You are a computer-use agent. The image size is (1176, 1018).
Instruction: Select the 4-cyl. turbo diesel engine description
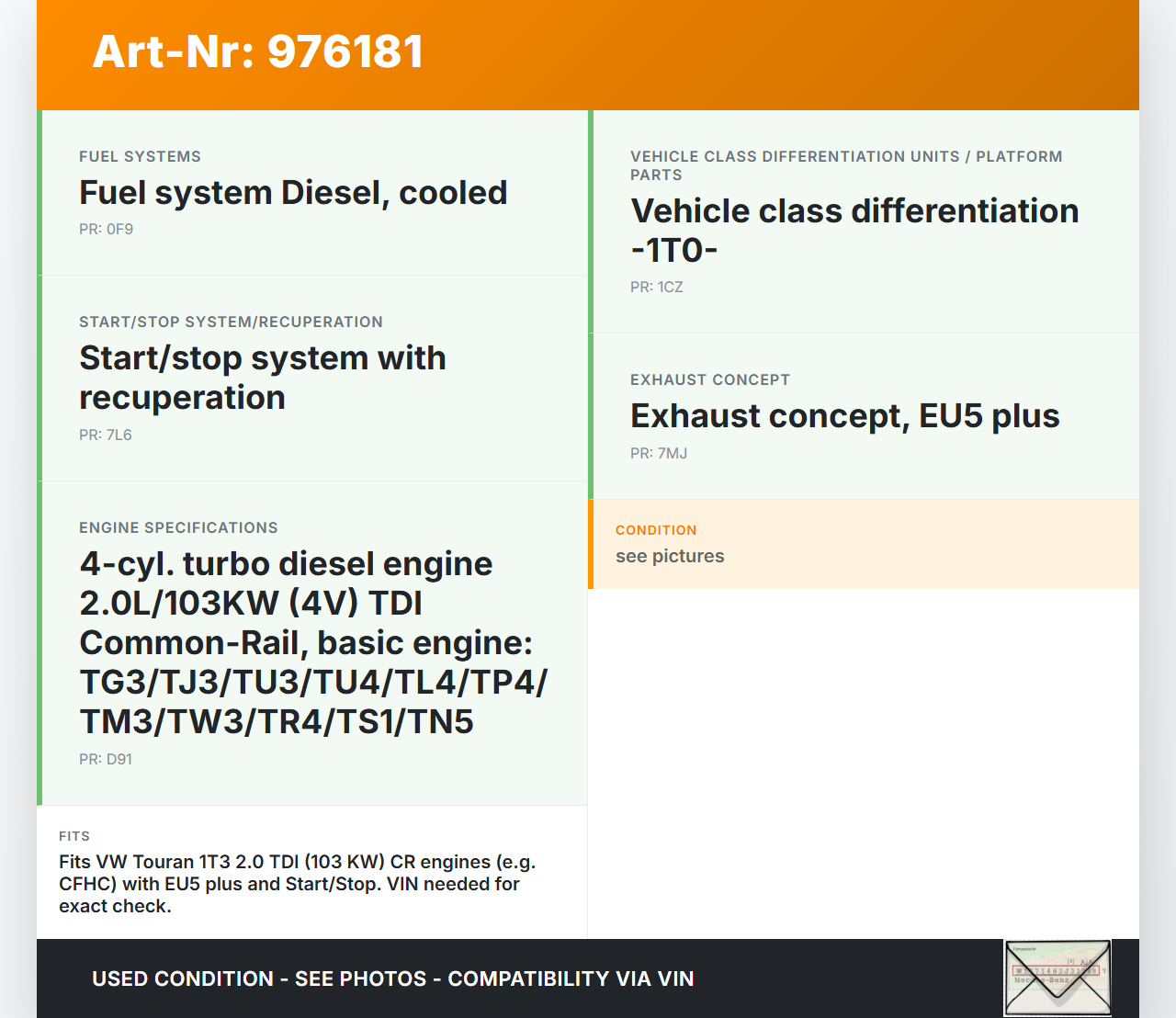[312, 642]
